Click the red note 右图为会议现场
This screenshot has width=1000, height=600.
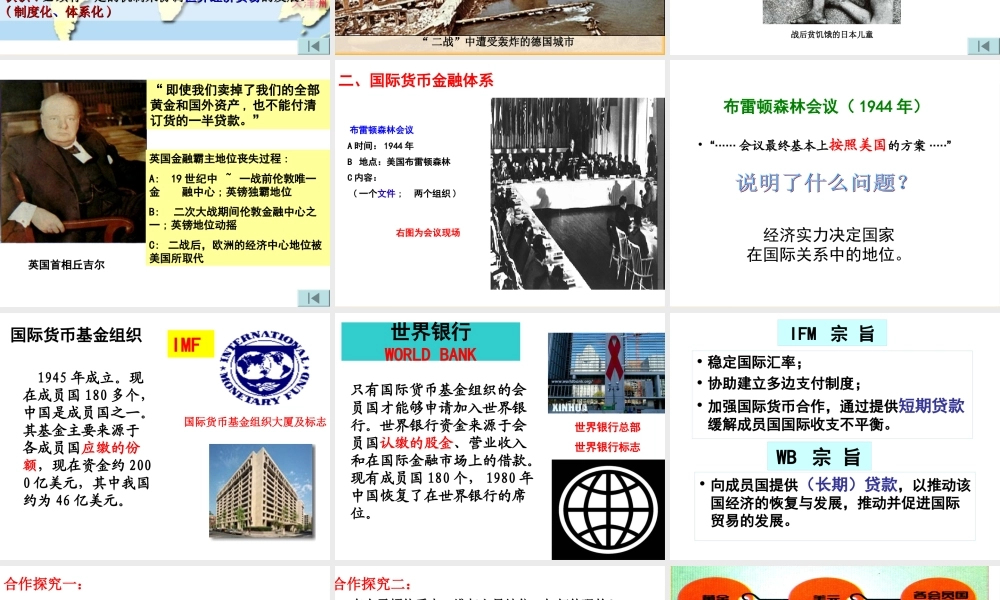[428, 233]
